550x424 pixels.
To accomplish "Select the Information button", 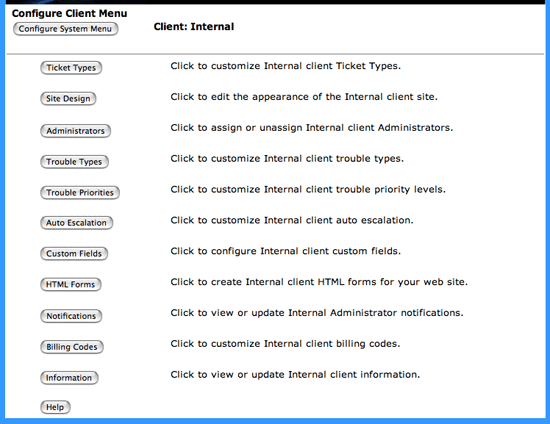I will [x=69, y=378].
